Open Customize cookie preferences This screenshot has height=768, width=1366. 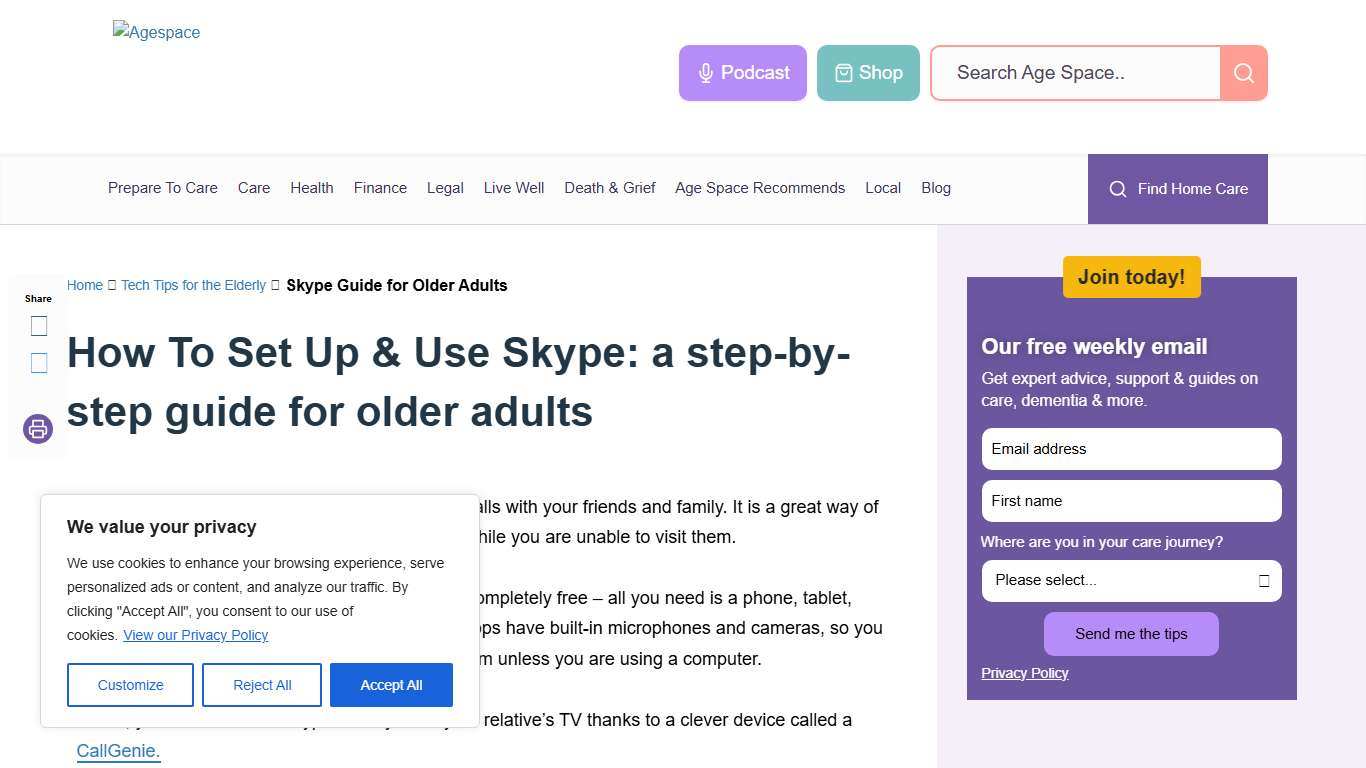point(130,684)
